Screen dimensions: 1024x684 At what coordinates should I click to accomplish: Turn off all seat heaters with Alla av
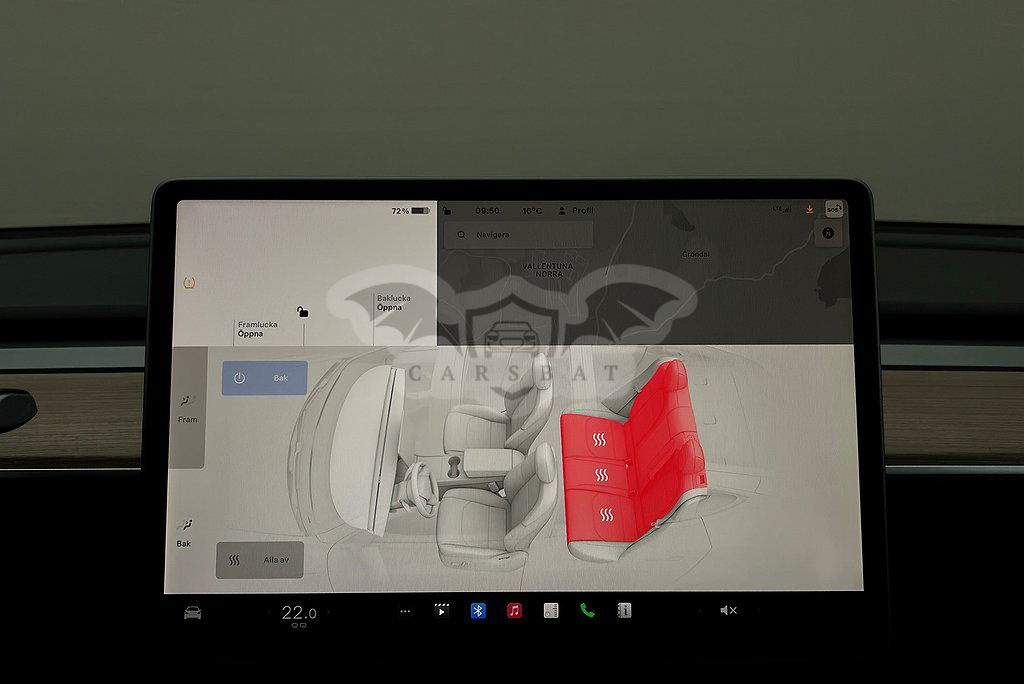coord(260,560)
